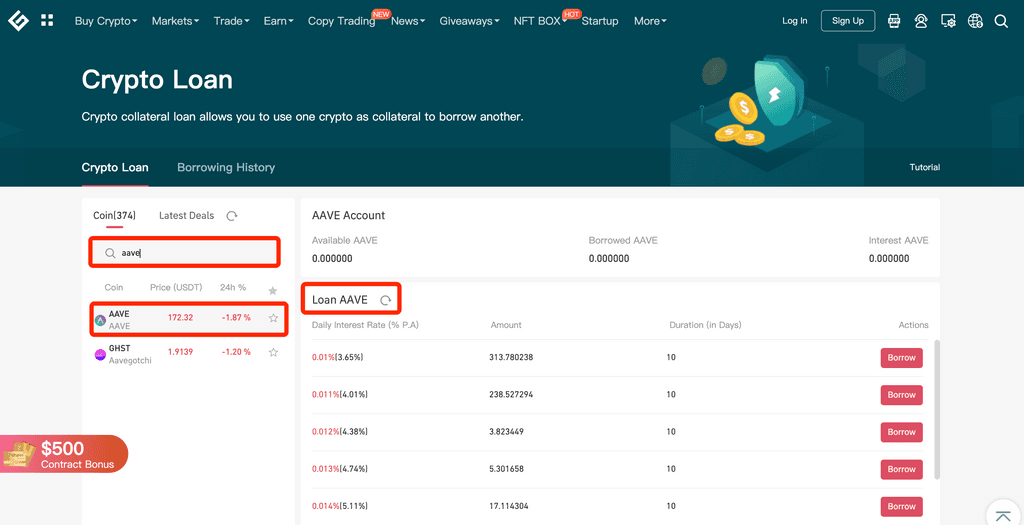Expand the Earn menu

(279, 21)
